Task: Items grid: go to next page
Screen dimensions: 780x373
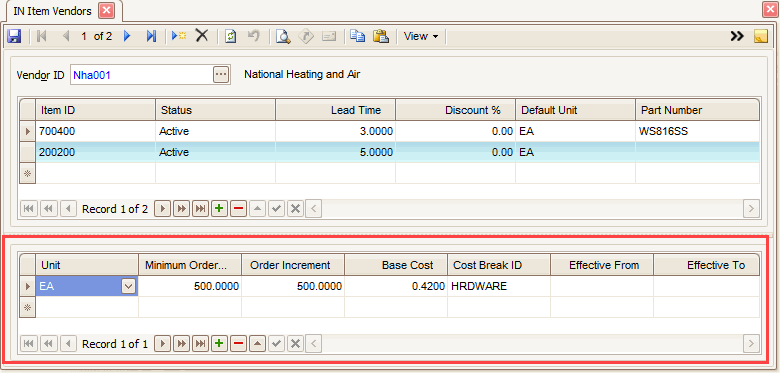Action: click(181, 209)
